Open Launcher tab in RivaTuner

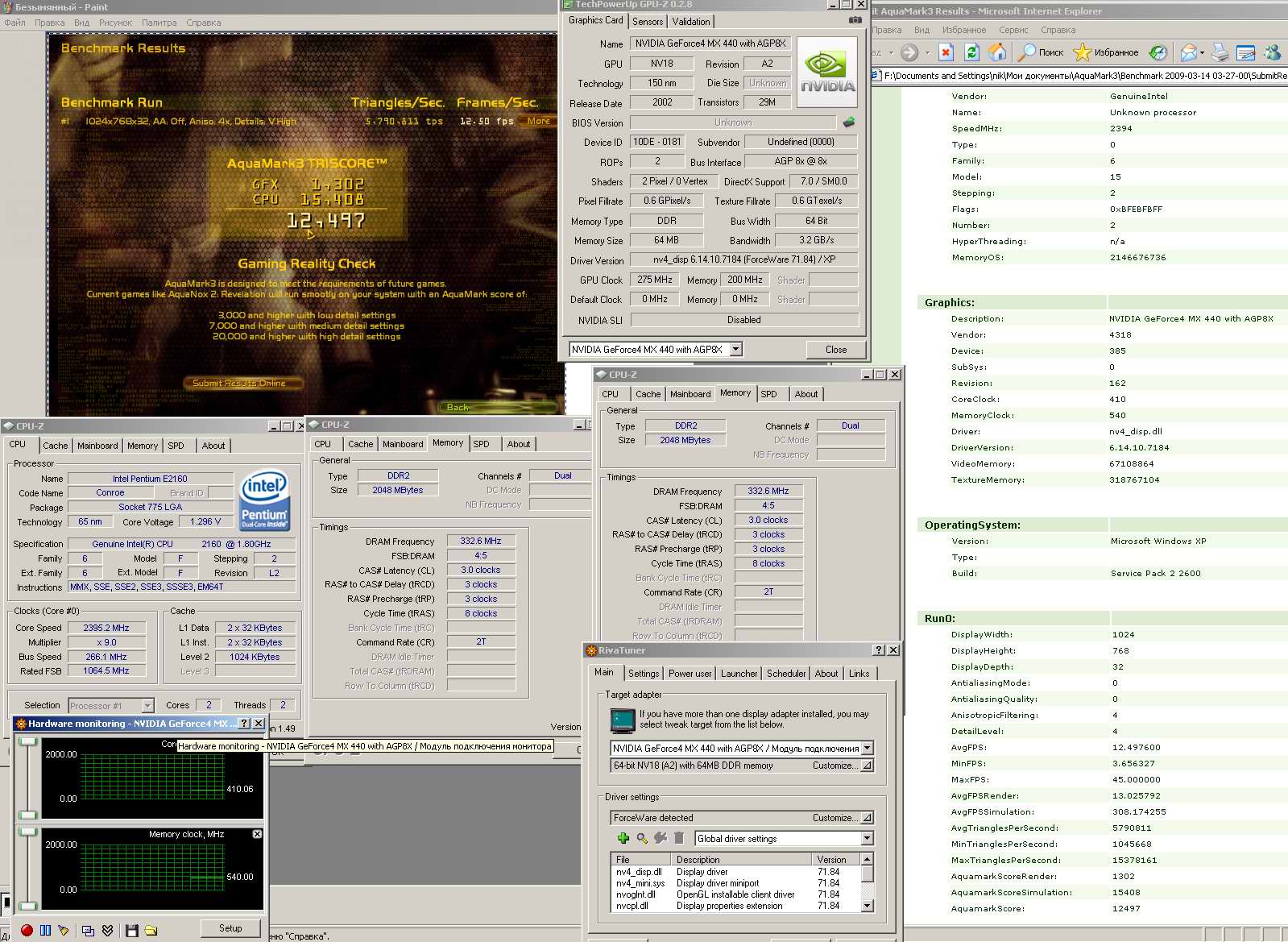(739, 674)
